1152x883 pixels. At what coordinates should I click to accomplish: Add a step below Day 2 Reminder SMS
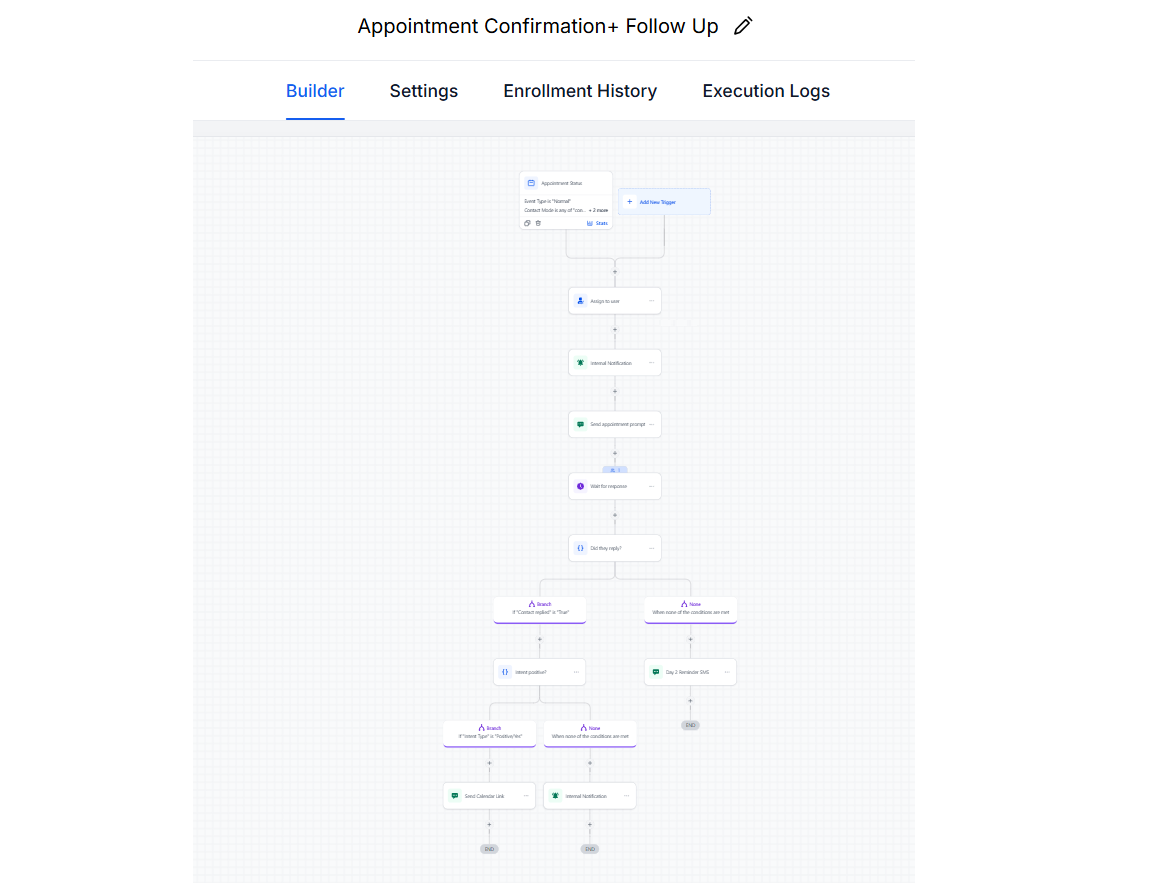coord(691,701)
